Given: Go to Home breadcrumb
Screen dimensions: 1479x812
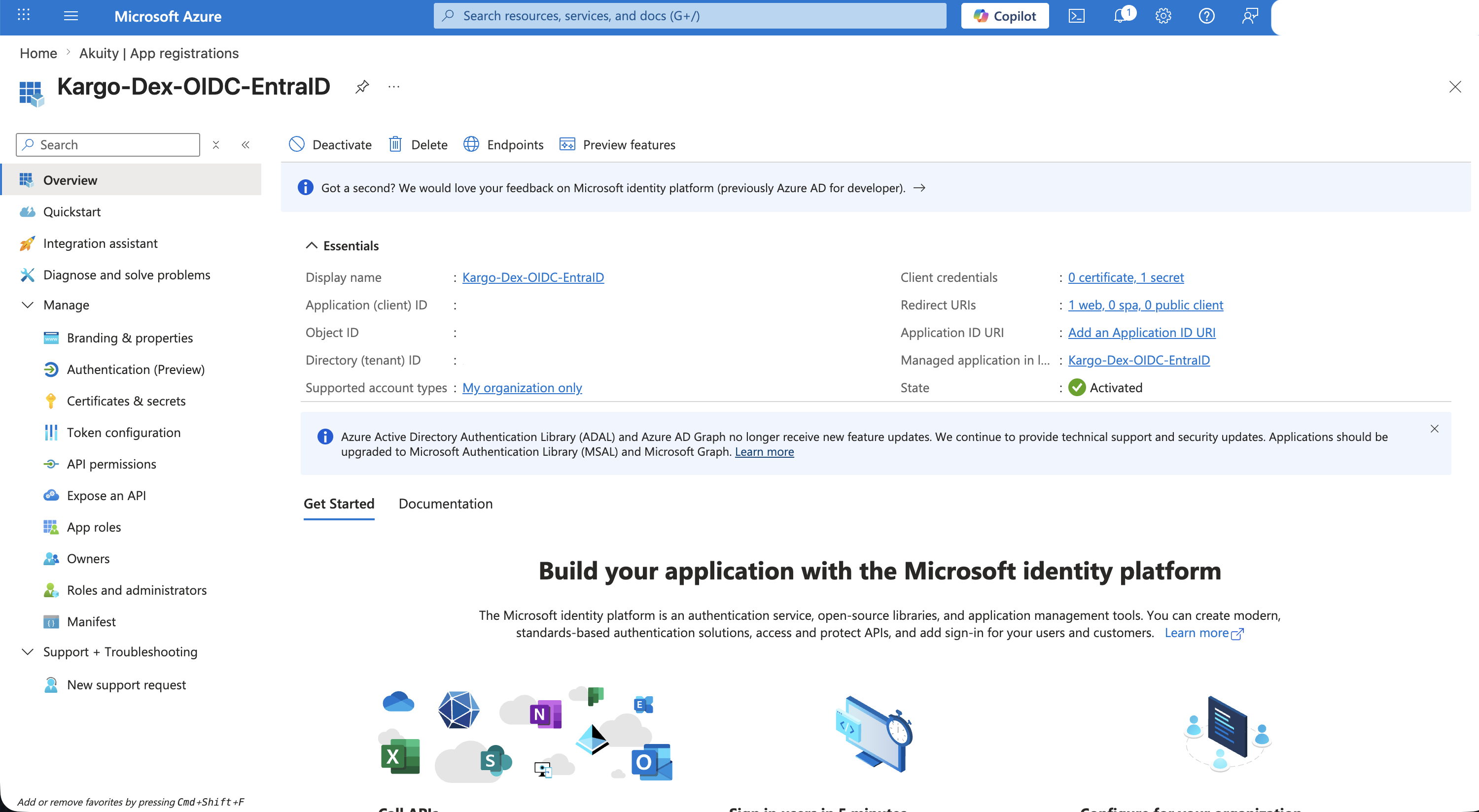Looking at the screenshot, I should pos(38,53).
